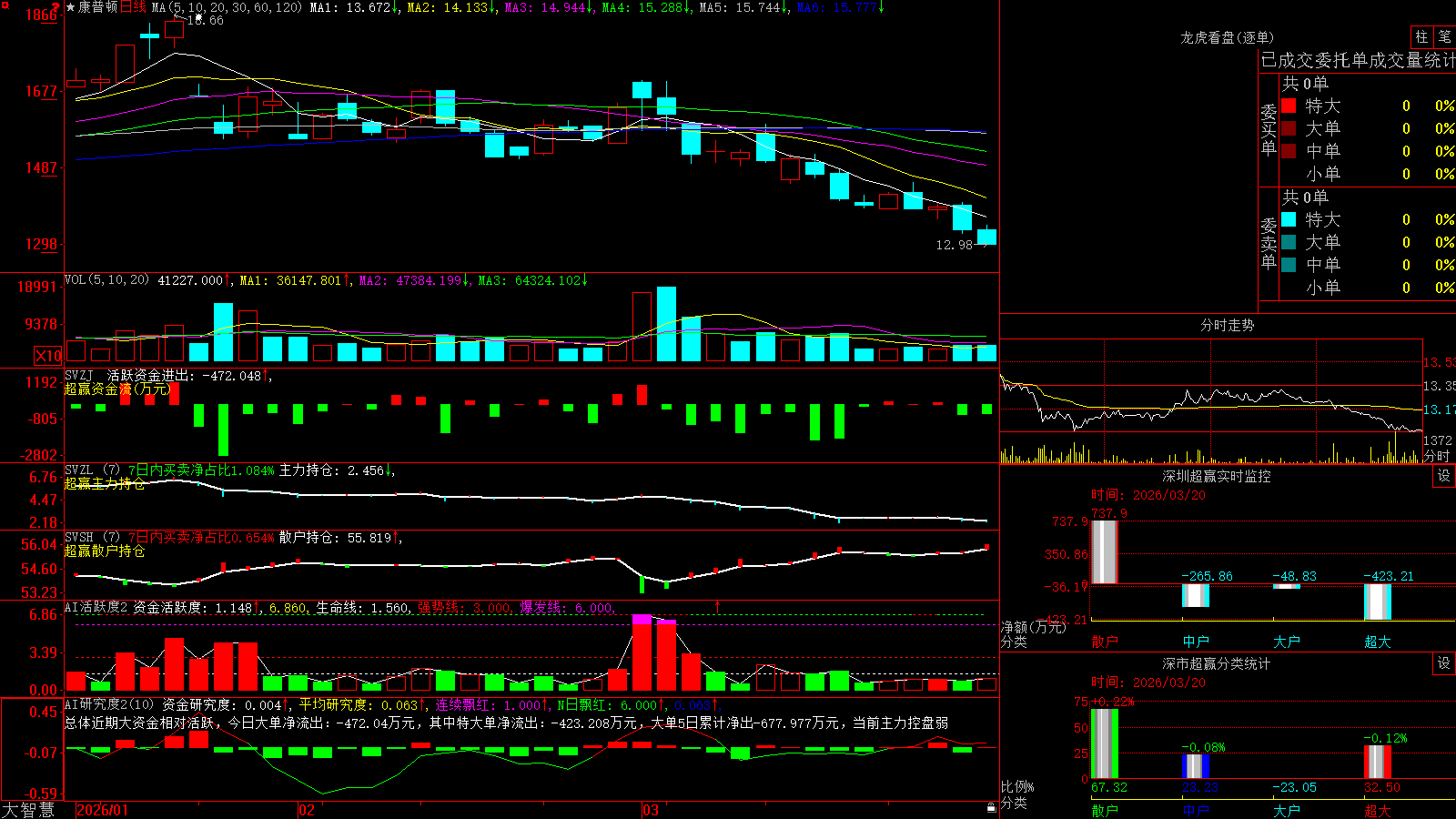The height and width of the screenshot is (819, 1456).
Task: Click the lock icon on the date axis
Action: point(992,807)
